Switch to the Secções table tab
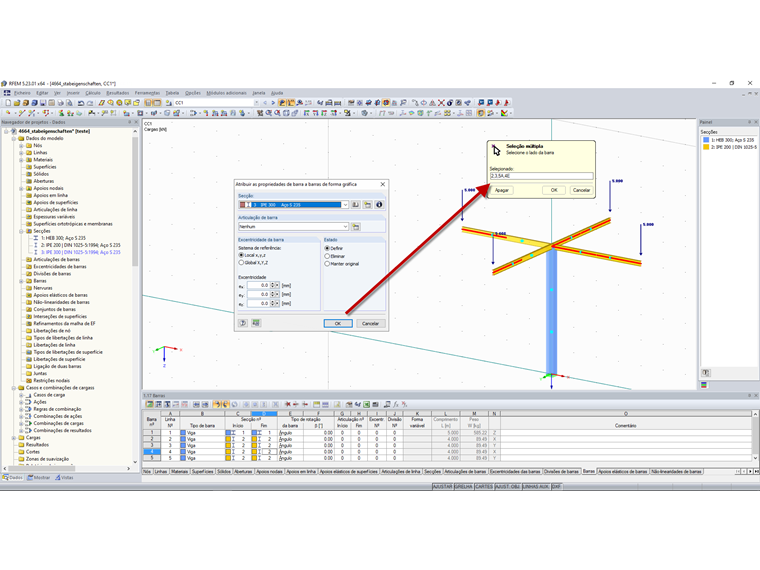 point(432,472)
